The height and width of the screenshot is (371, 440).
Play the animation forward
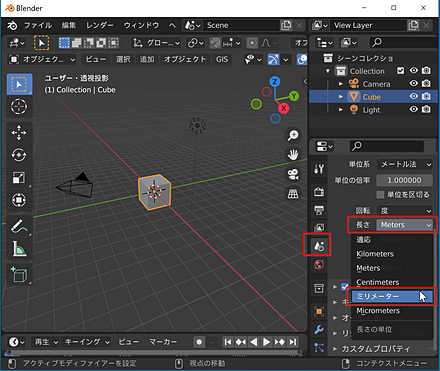(x=266, y=342)
